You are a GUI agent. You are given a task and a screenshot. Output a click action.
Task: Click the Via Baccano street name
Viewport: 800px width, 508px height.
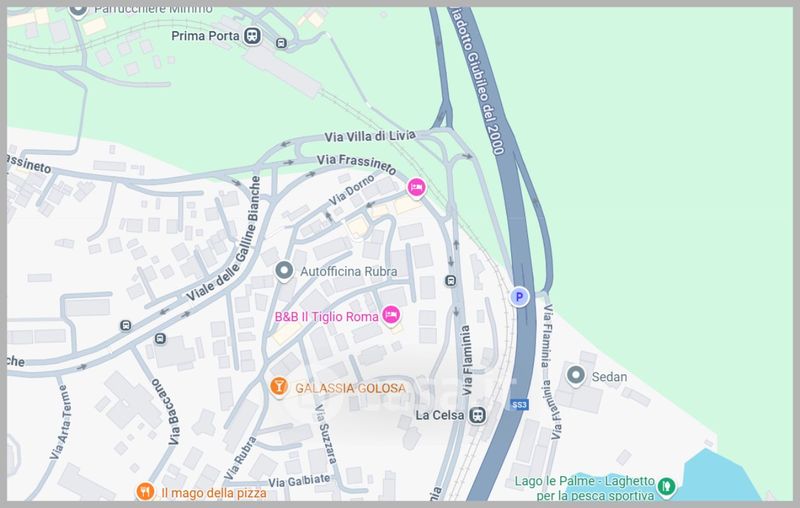(166, 411)
